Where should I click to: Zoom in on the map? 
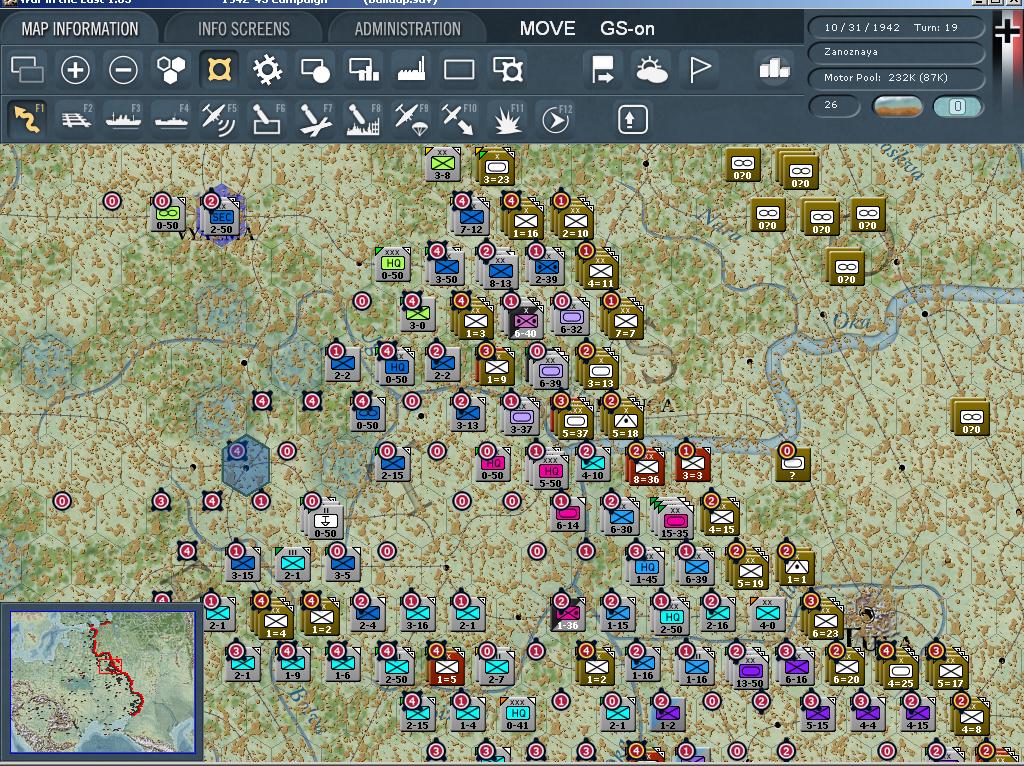click(75, 69)
